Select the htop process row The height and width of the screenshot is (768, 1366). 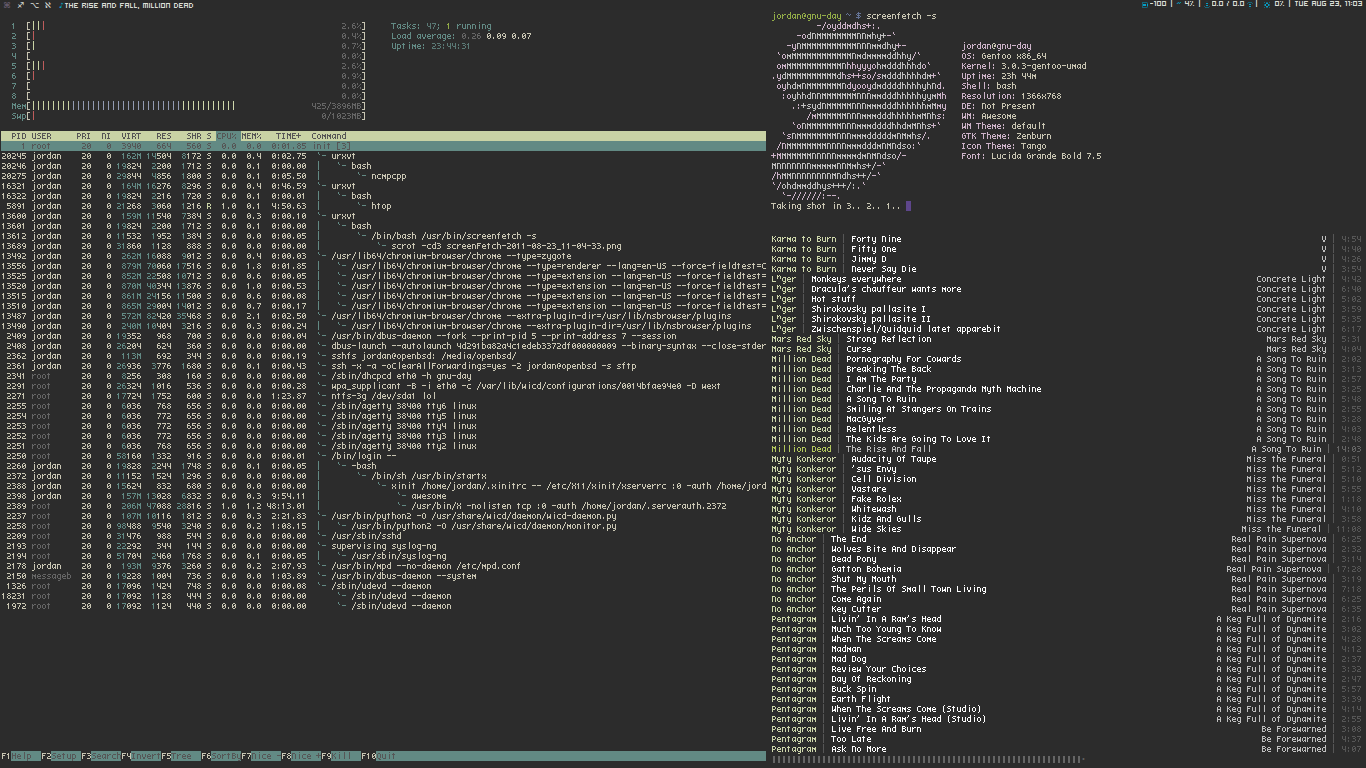pos(383,206)
